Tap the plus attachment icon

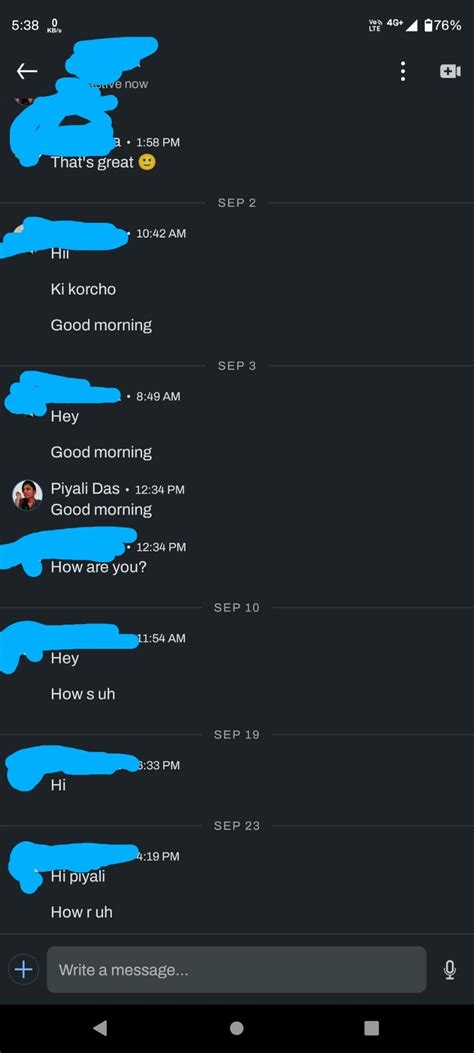click(23, 970)
